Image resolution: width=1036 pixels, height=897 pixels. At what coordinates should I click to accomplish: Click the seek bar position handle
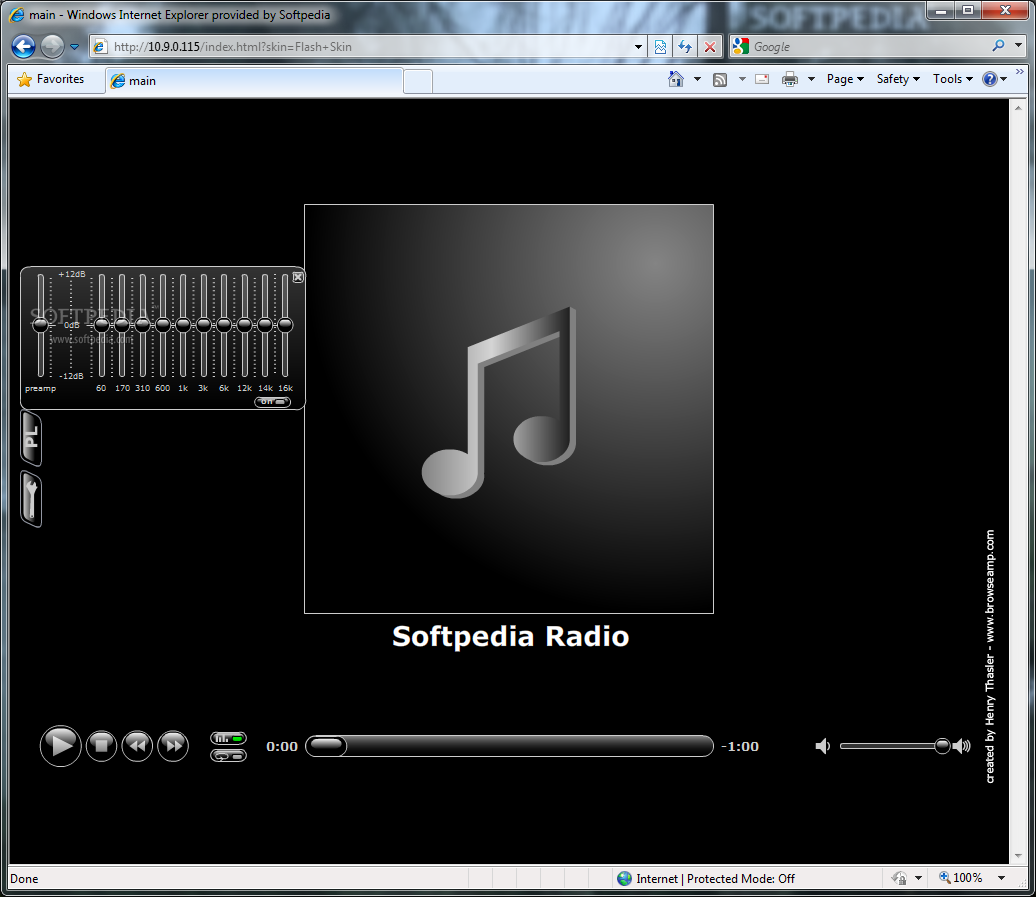(327, 746)
